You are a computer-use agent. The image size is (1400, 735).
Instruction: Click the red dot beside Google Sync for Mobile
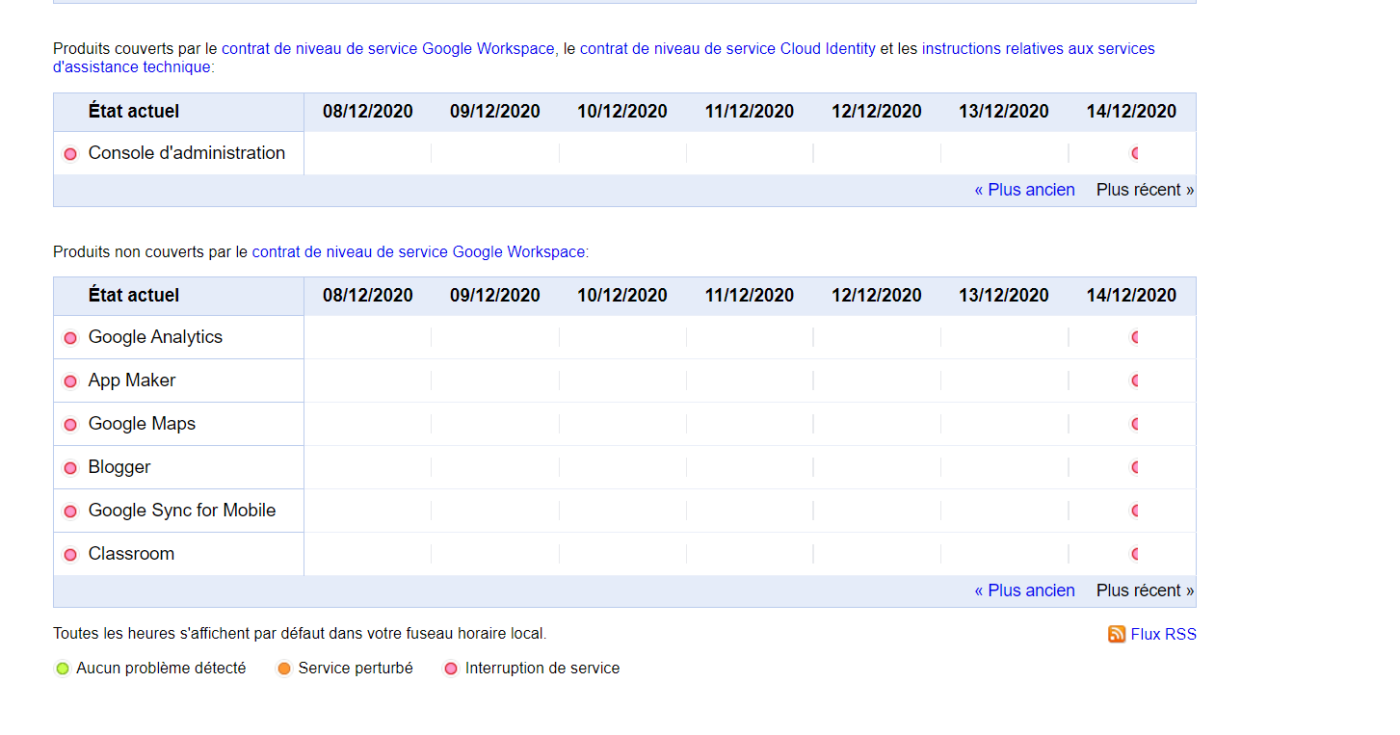pyautogui.click(x=70, y=511)
